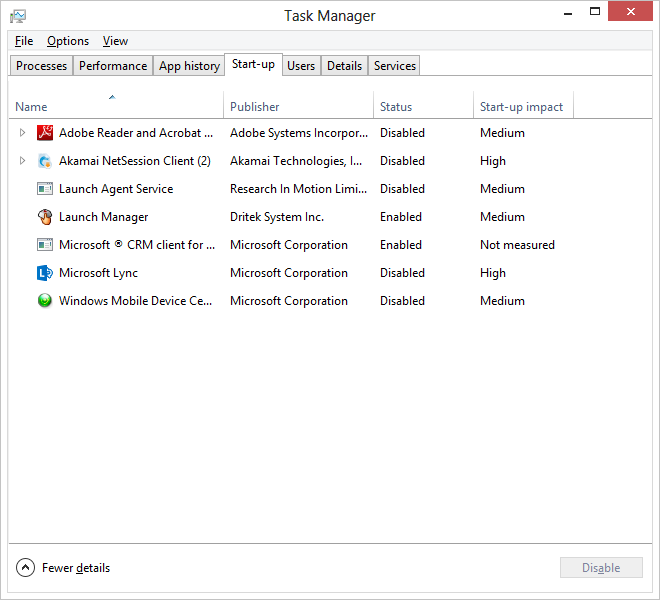Screen dimensions: 660x600
Task: Switch to the Users tab
Action: (301, 66)
